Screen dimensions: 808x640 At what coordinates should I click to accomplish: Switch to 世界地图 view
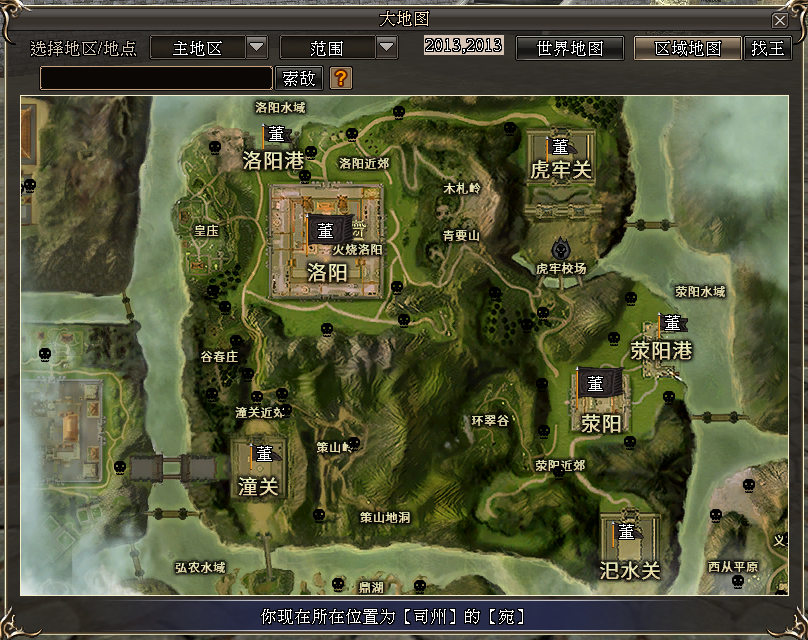tap(570, 48)
